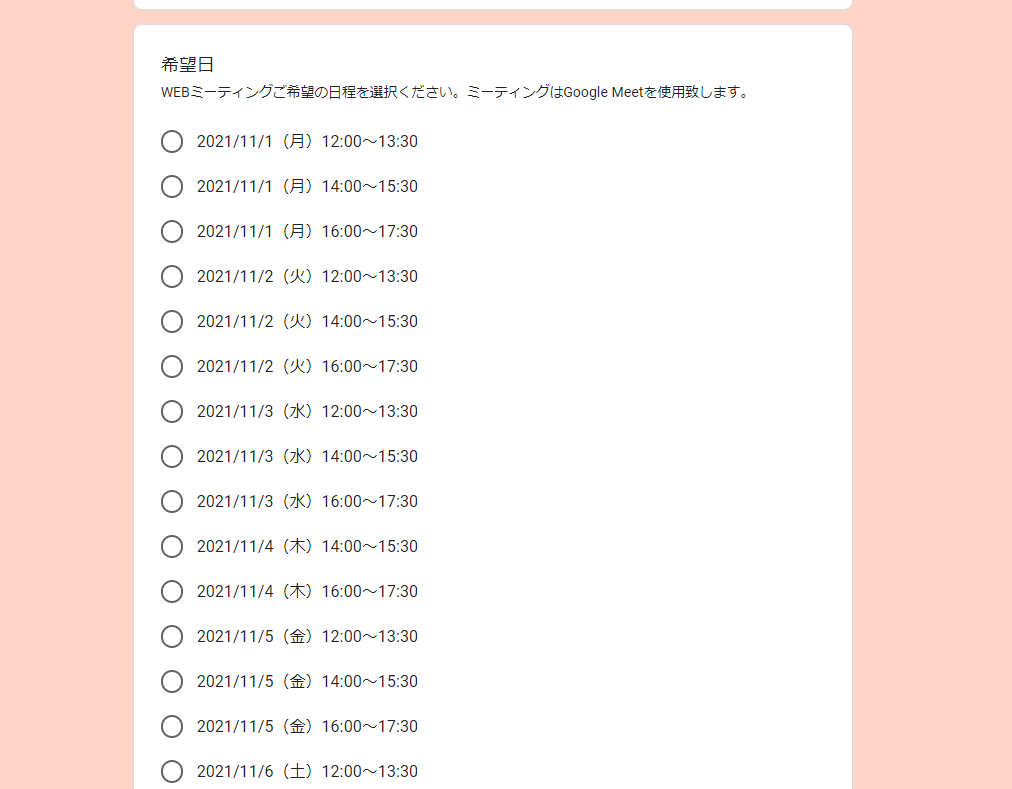Image resolution: width=1012 pixels, height=789 pixels.
Task: Pick 2021/11/3 (水) 16:00～17:30 radio option
Action: tap(172, 502)
